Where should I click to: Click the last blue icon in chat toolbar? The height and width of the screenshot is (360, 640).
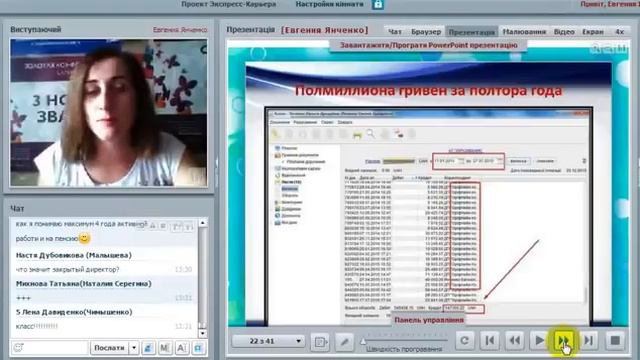click(198, 348)
